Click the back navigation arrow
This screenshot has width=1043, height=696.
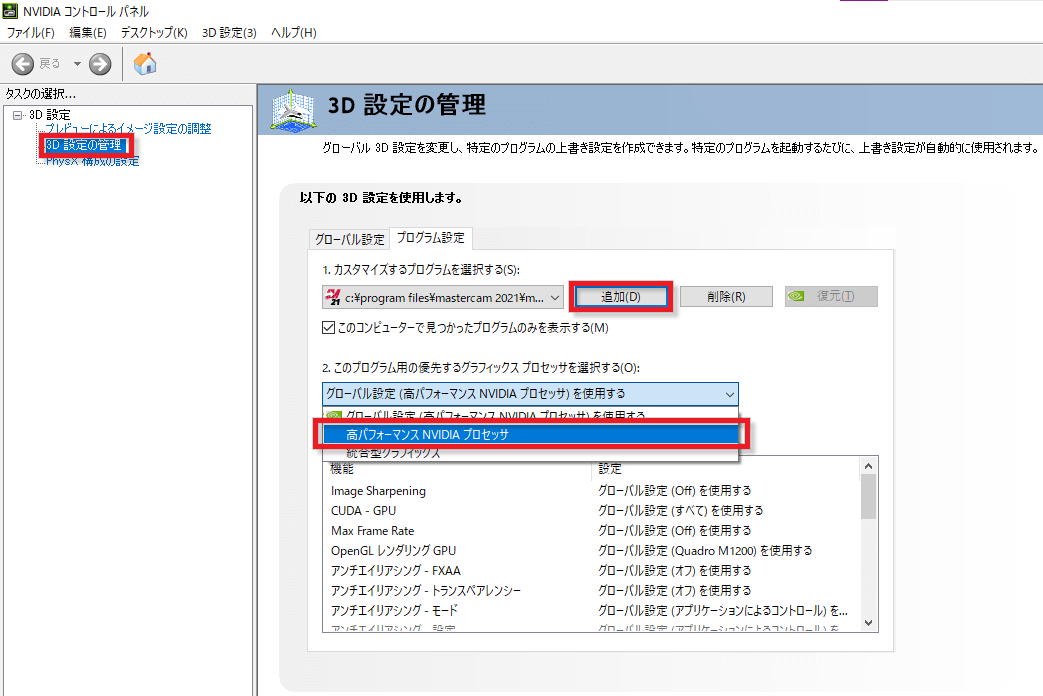[22, 63]
